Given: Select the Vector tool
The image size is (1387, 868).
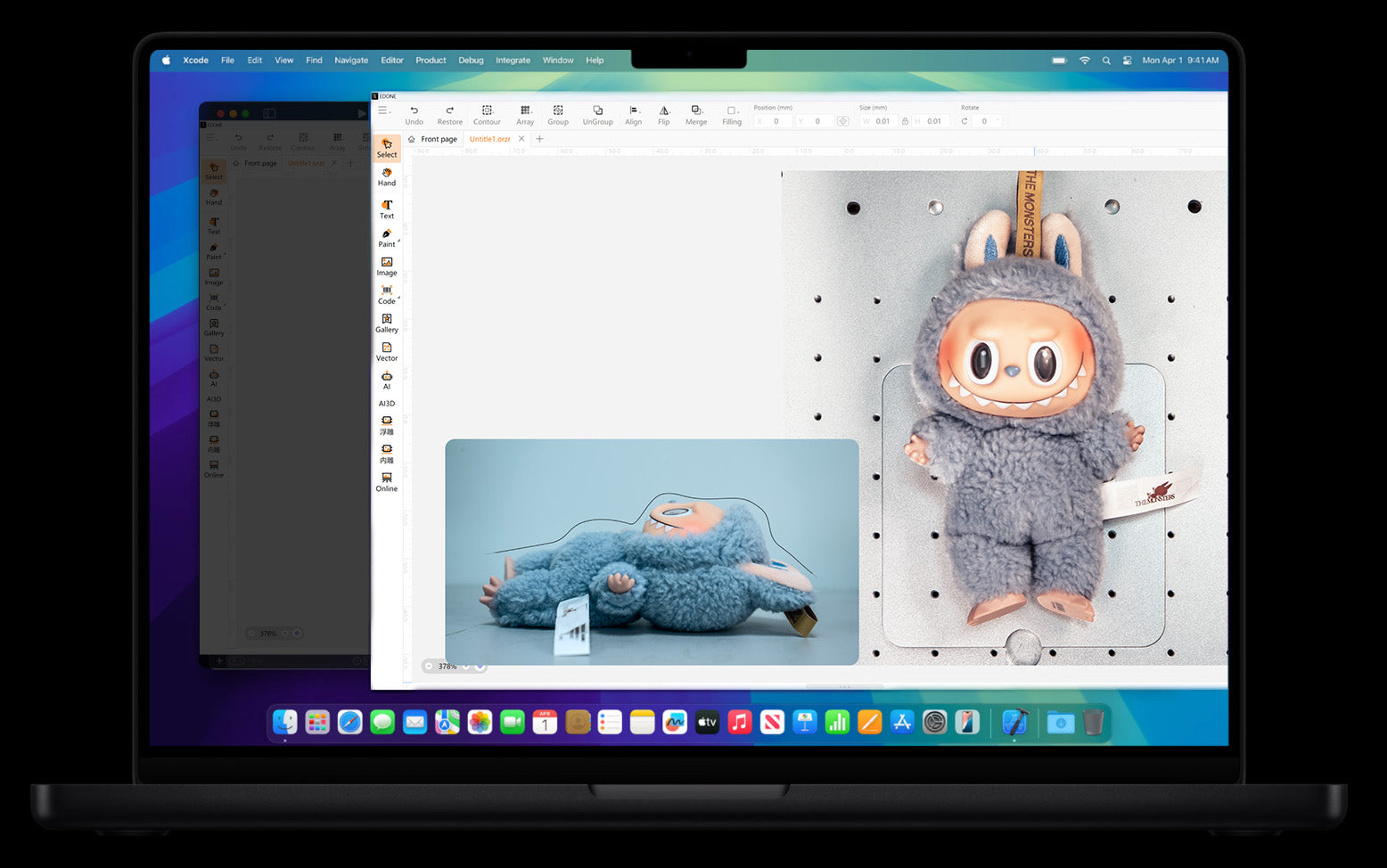Looking at the screenshot, I should pyautogui.click(x=386, y=351).
